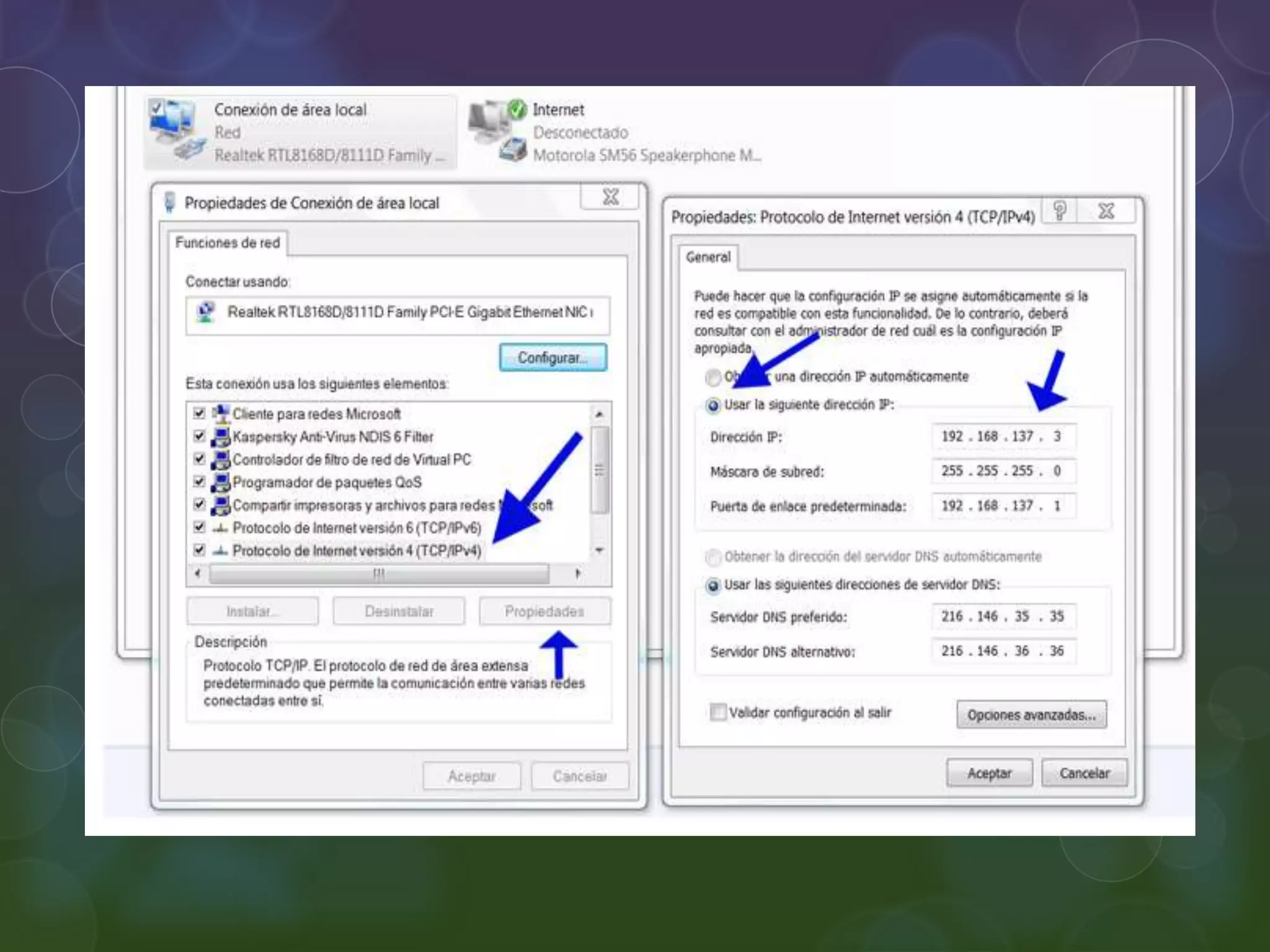Click the Realtek adapter icon in Conectar usando
1270x952 pixels.
point(206,312)
